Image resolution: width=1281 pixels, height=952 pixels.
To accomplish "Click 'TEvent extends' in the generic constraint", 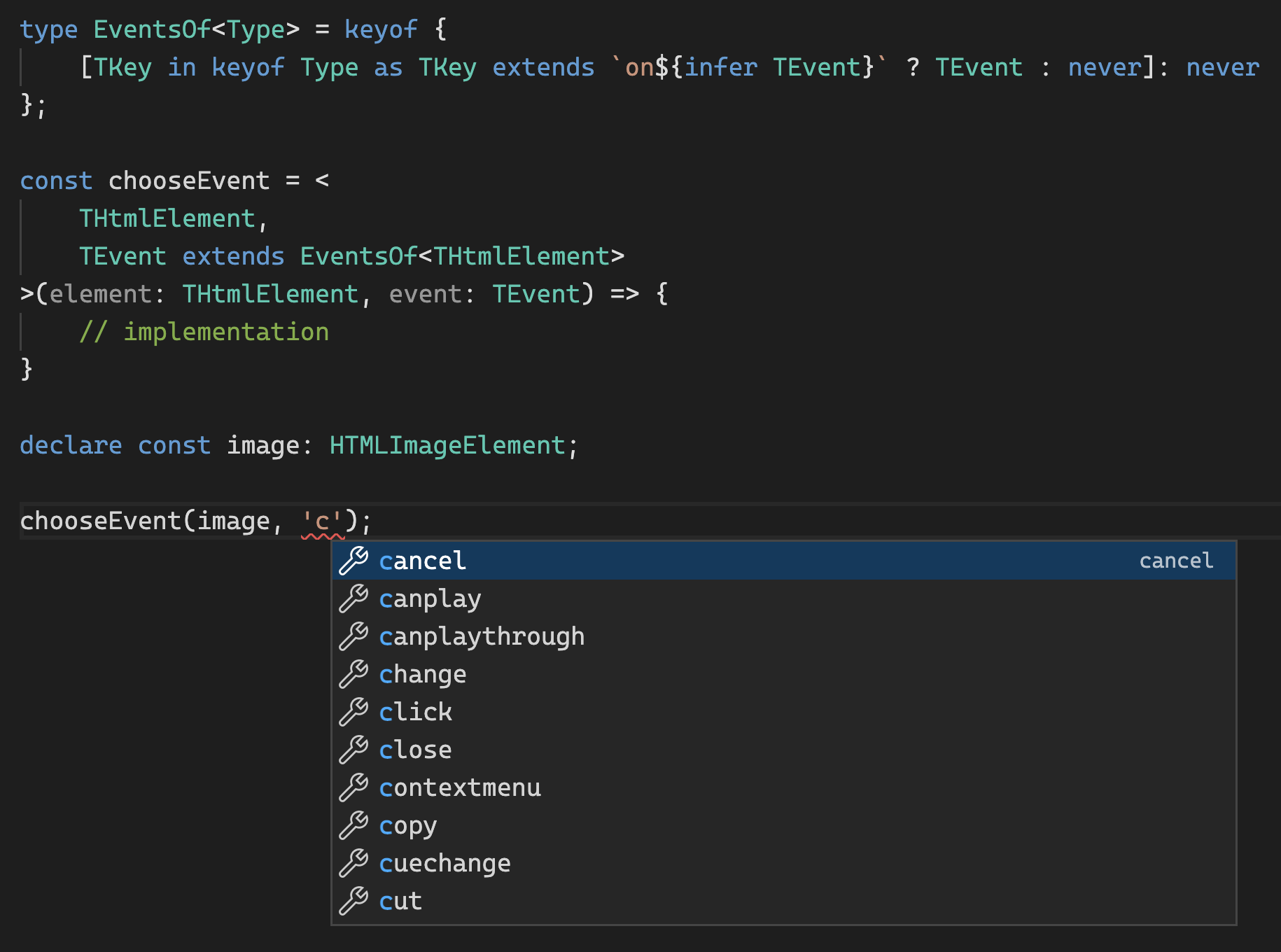I will [182, 256].
